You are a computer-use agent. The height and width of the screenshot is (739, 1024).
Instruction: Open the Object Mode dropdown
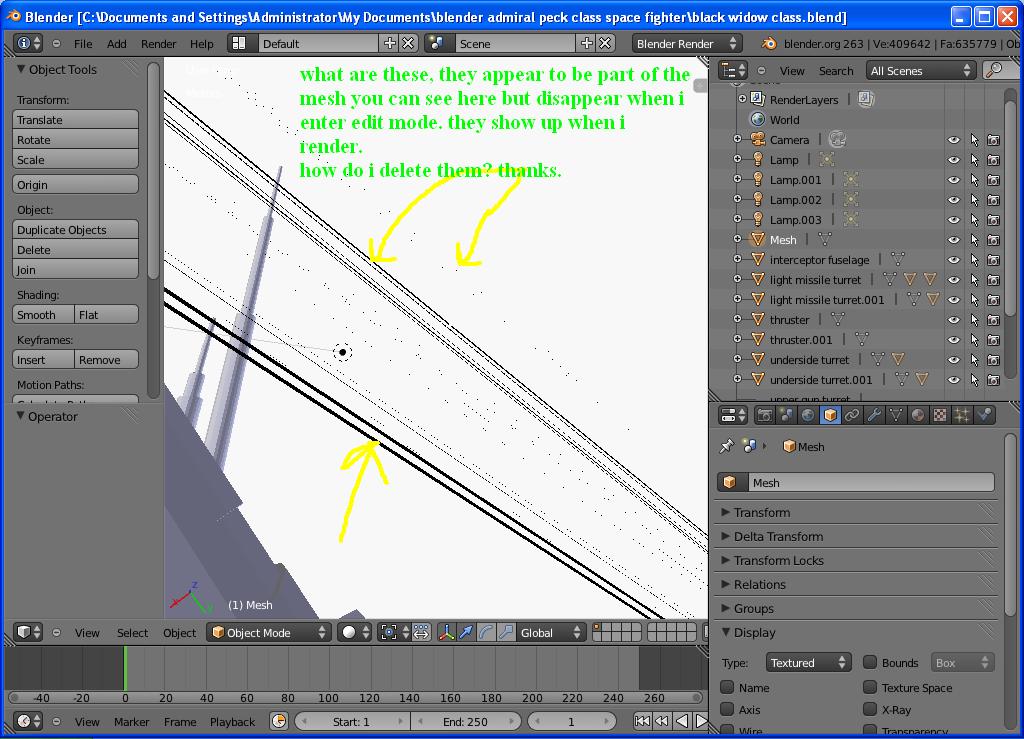click(269, 633)
